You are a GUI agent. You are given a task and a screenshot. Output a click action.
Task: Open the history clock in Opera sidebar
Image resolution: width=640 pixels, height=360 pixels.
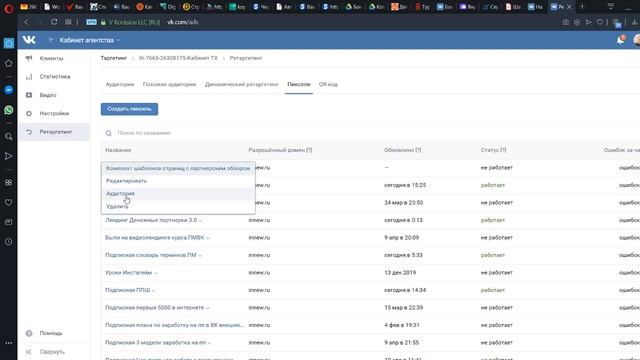point(9,242)
